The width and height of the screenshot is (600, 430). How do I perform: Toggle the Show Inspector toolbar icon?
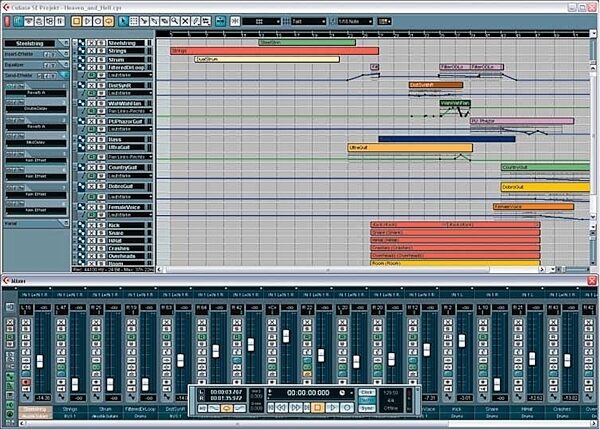pos(18,21)
